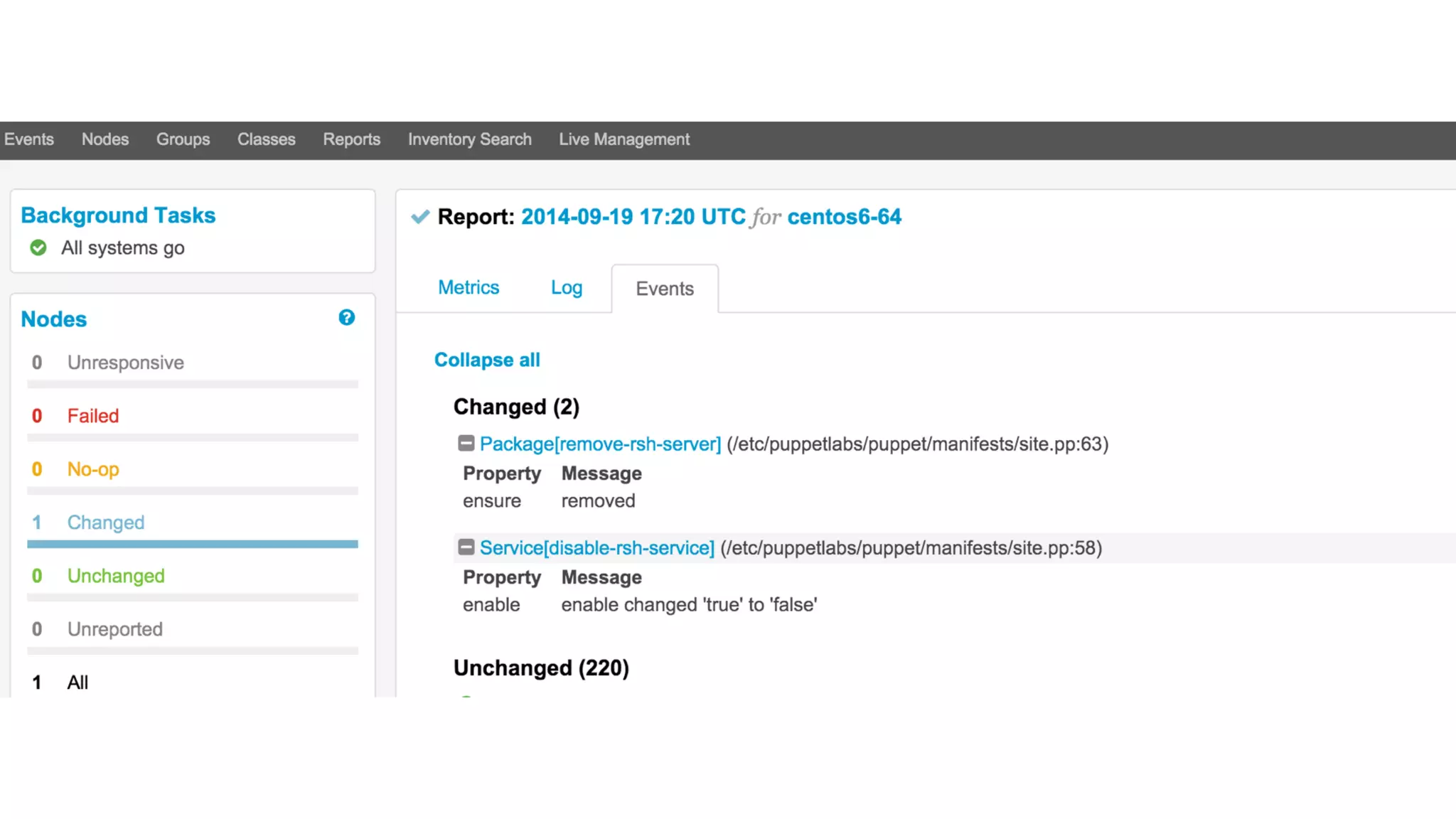Image resolution: width=1456 pixels, height=819 pixels.
Task: Filter nodes by Changed status
Action: point(105,523)
